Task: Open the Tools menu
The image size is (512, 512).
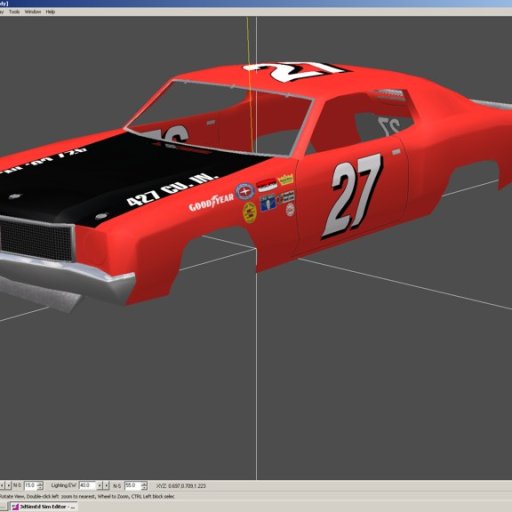Action: 14,12
